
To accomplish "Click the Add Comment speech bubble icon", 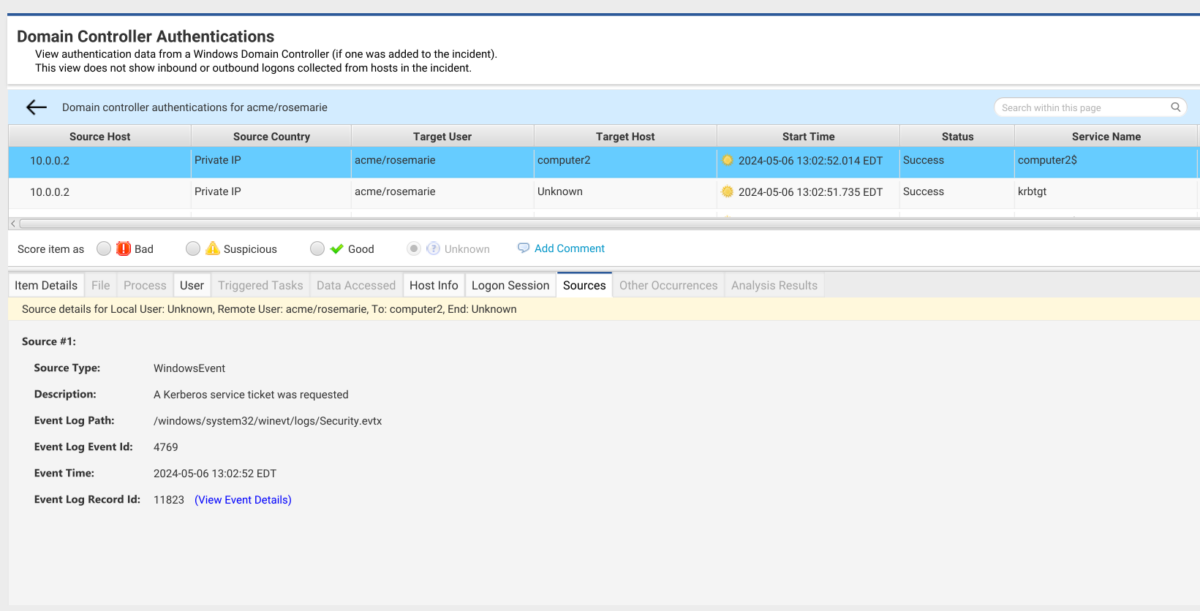I will pyautogui.click(x=522, y=248).
